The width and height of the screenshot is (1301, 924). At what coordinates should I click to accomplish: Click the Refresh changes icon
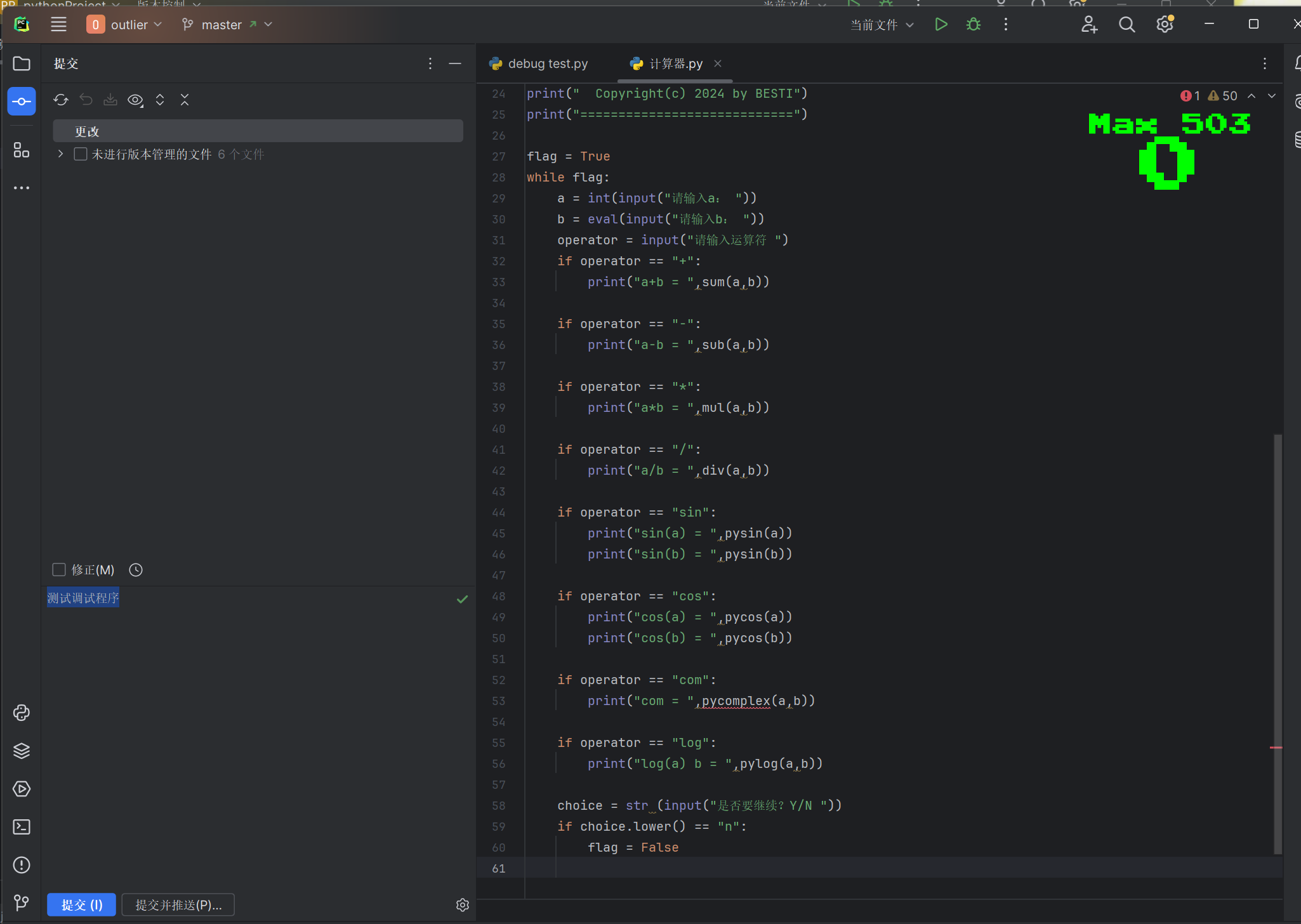click(61, 100)
